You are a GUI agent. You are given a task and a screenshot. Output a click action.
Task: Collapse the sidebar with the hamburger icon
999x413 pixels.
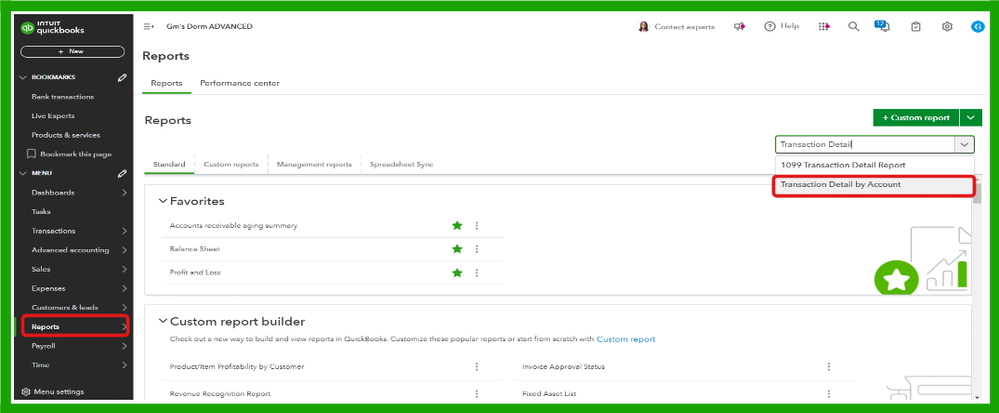149,27
